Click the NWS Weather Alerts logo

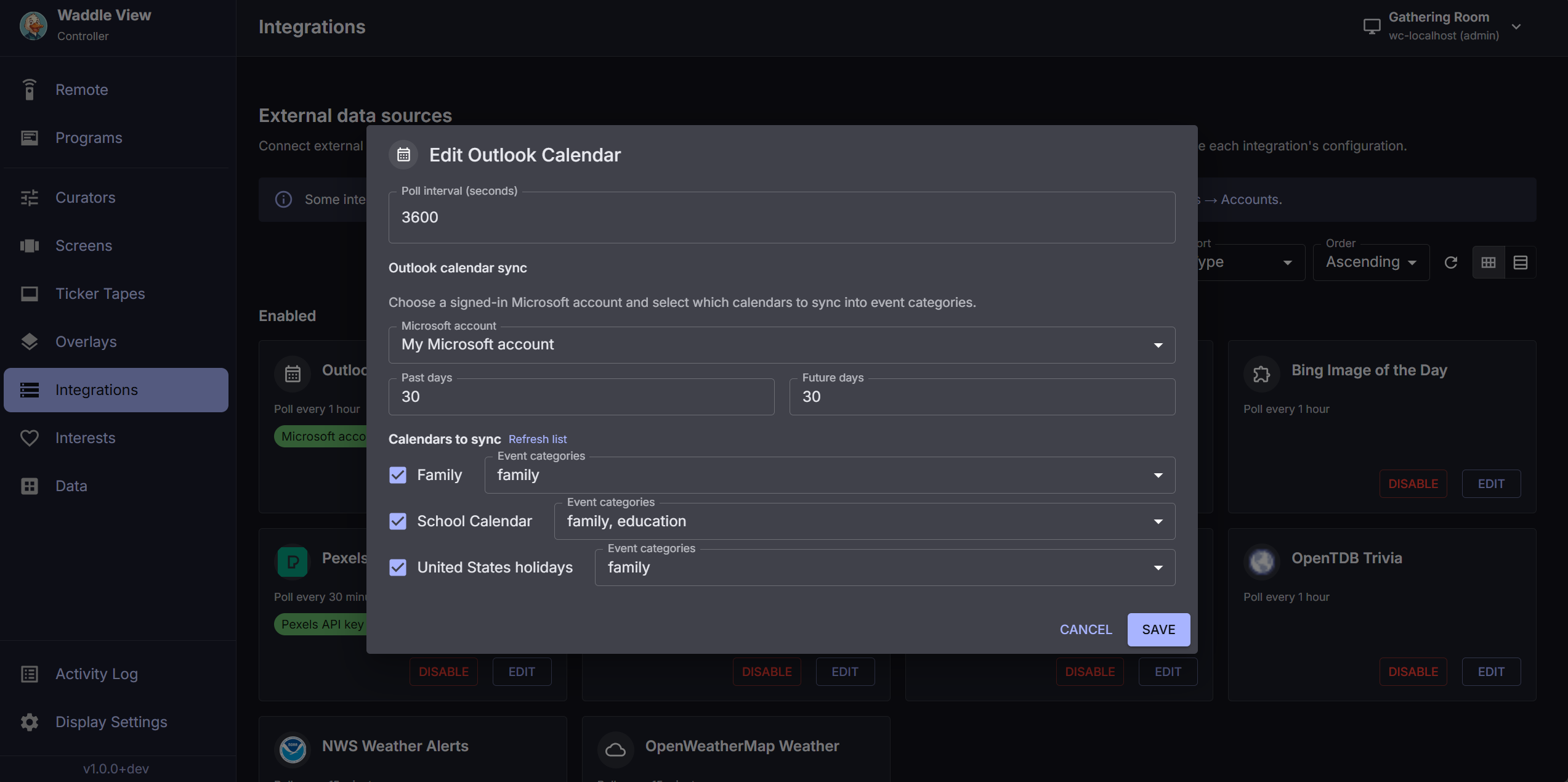293,750
